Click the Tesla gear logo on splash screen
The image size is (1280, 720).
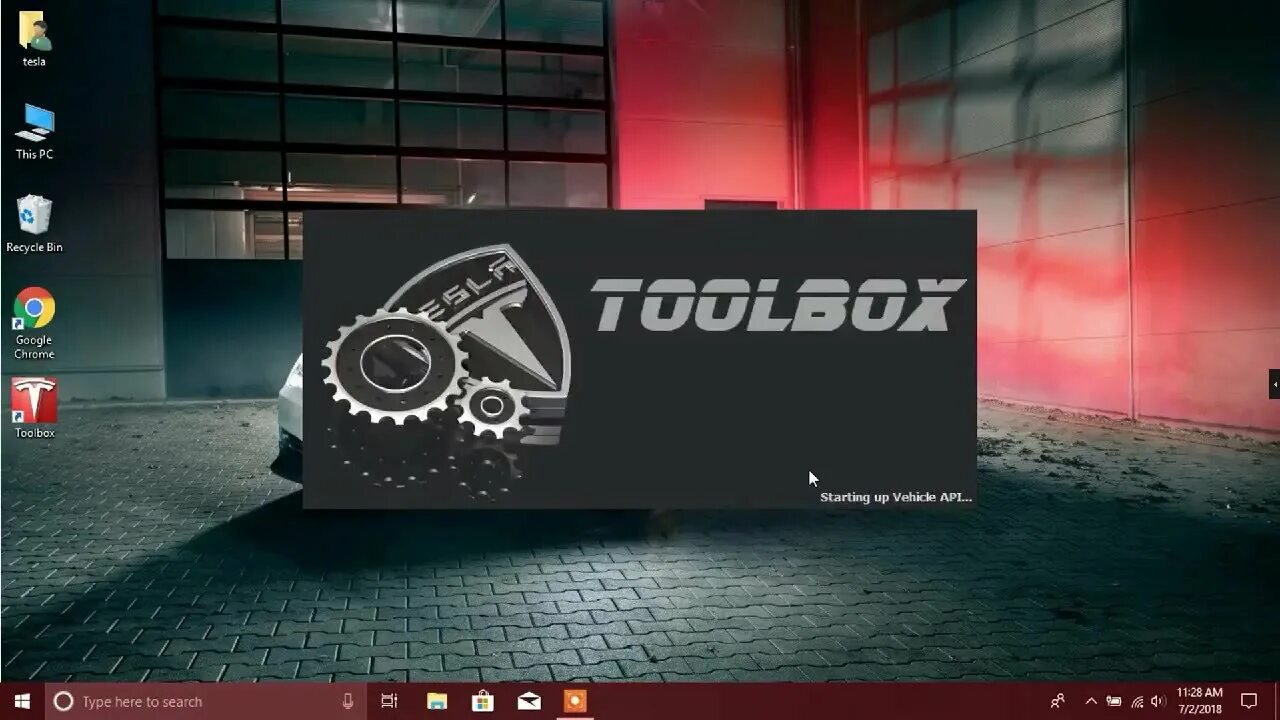point(446,372)
